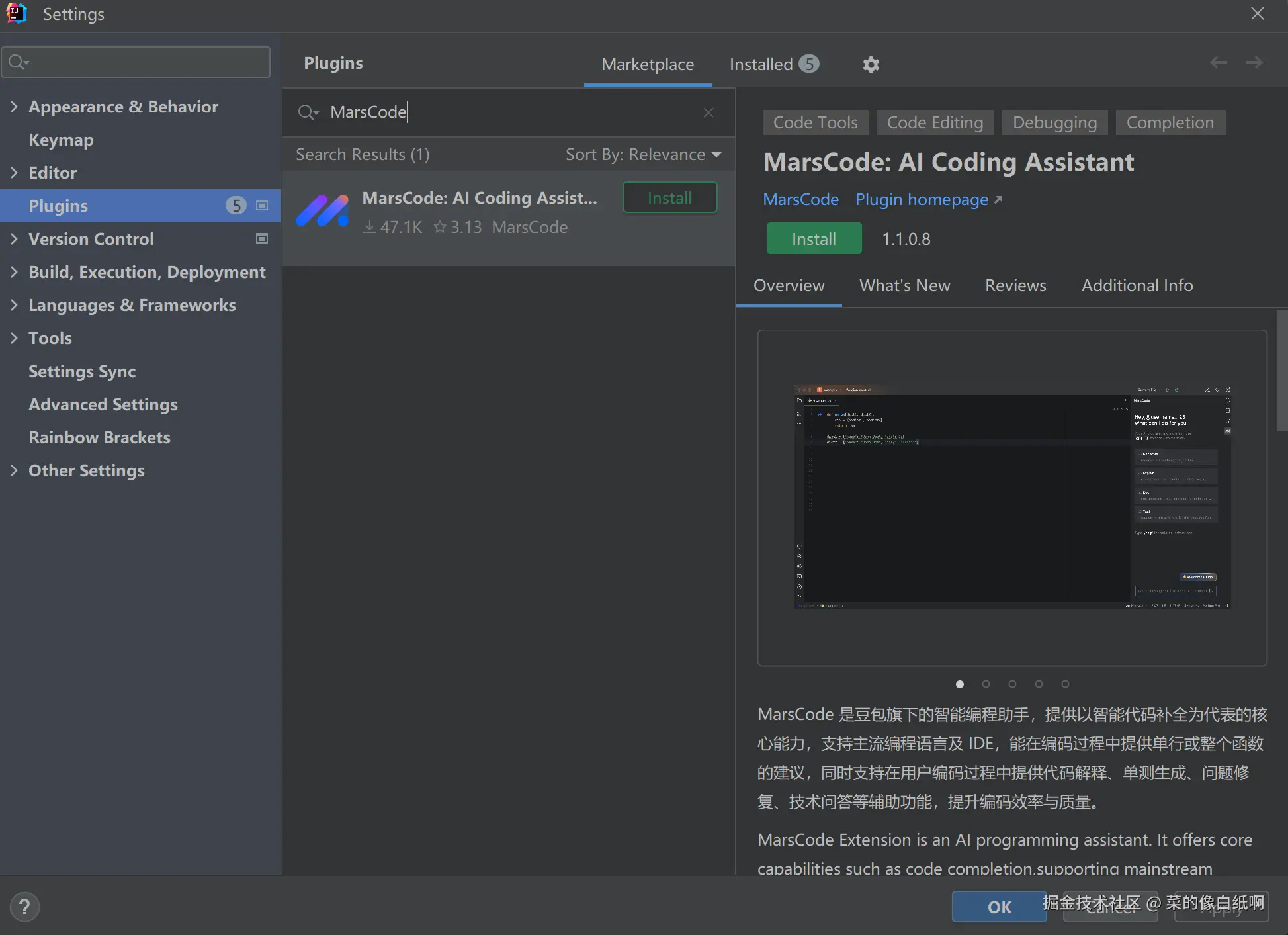Image resolution: width=1288 pixels, height=935 pixels.
Task: Open the What's New tab
Action: pos(904,285)
